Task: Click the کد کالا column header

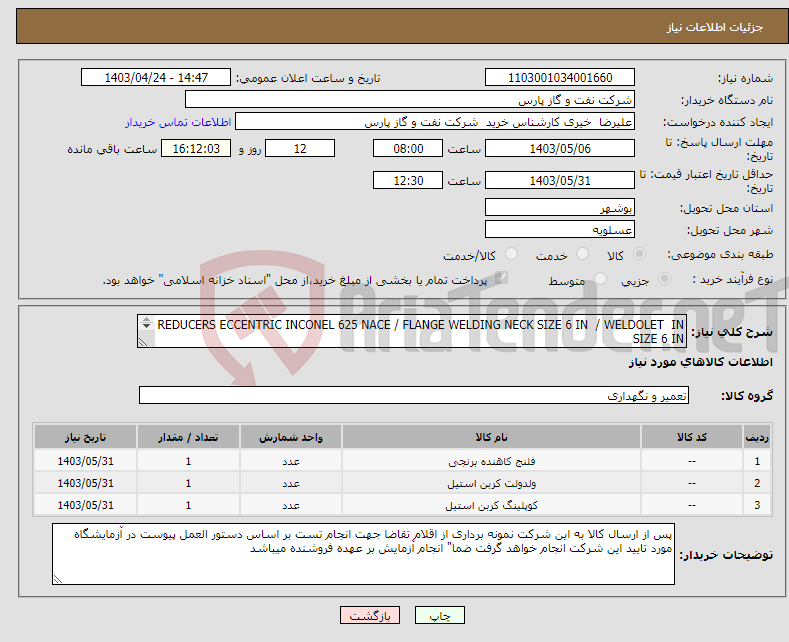Action: pyautogui.click(x=692, y=437)
